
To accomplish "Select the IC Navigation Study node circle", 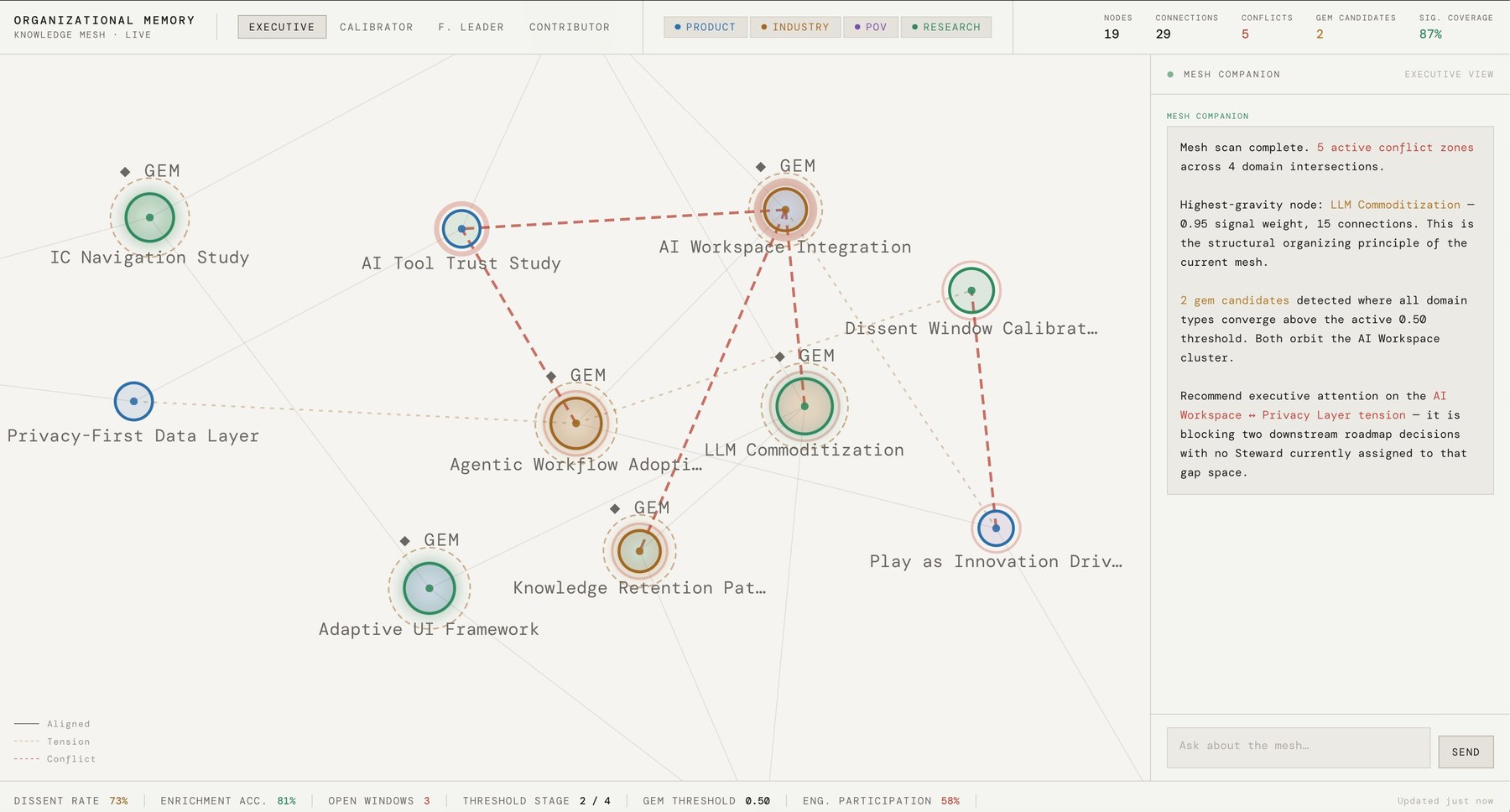I will pos(149,217).
